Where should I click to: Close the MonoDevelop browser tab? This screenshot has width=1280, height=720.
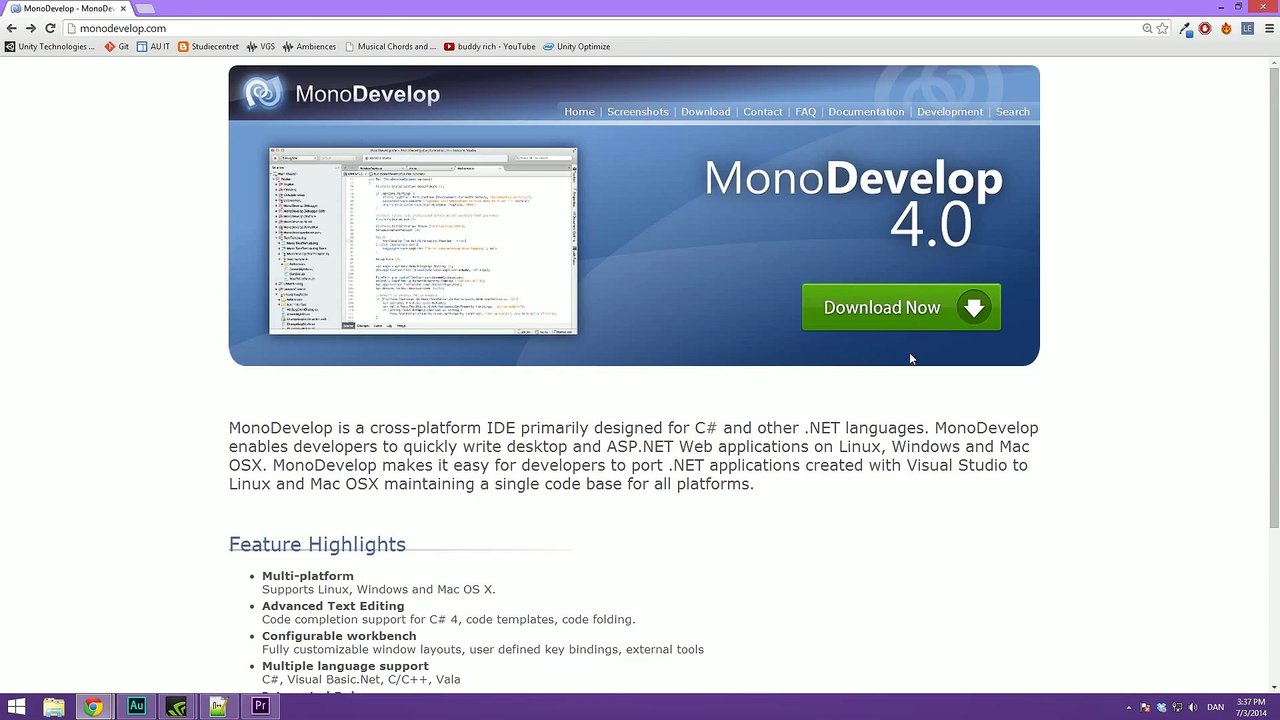coord(123,9)
